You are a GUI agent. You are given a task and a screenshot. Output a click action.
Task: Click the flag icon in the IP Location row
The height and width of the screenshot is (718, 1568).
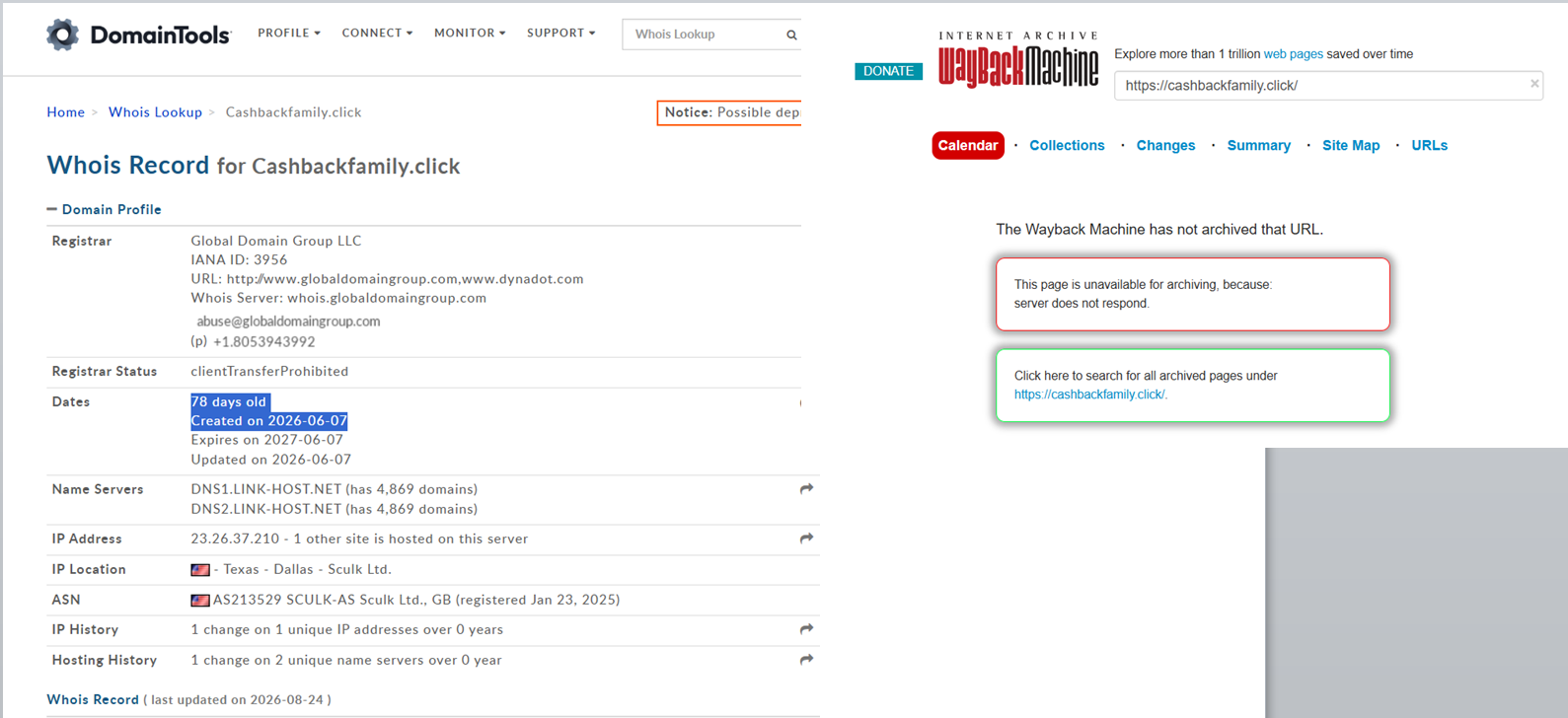pyautogui.click(x=200, y=570)
